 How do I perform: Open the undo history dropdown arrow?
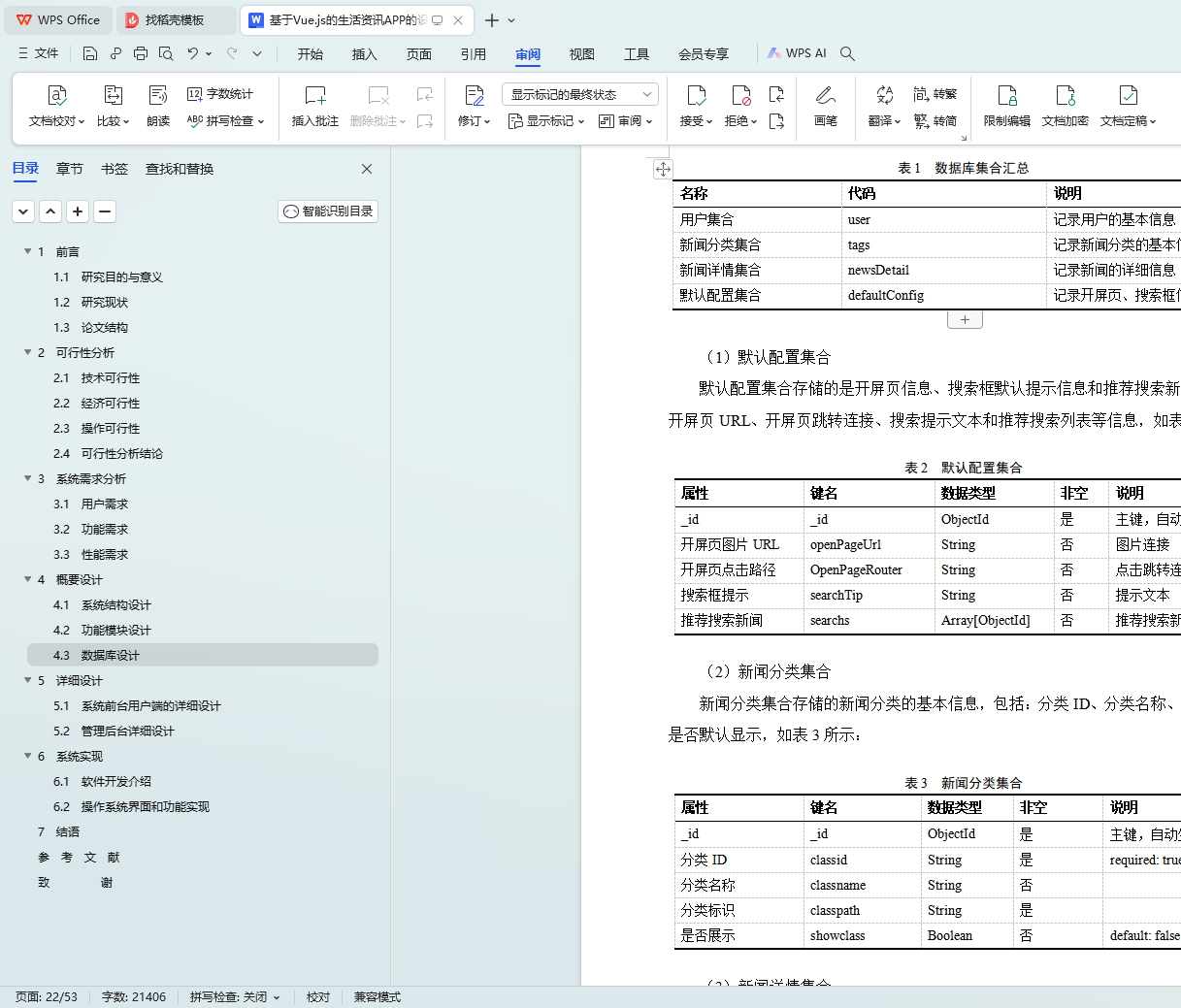[x=209, y=53]
